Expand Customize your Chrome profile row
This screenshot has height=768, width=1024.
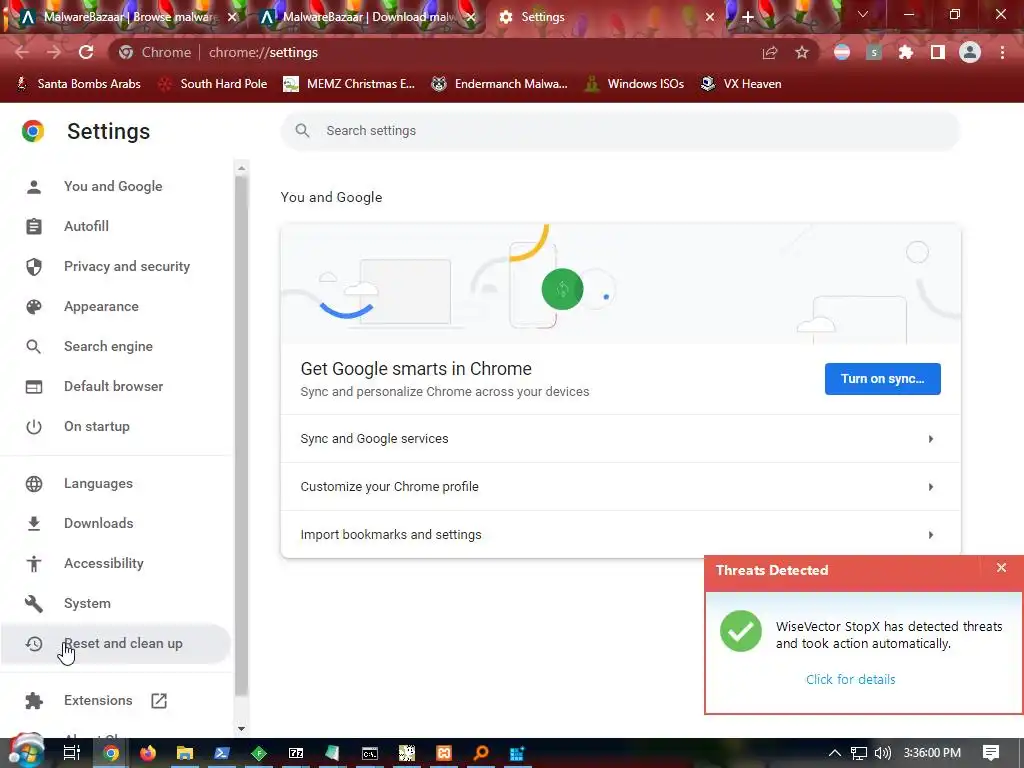(x=620, y=487)
